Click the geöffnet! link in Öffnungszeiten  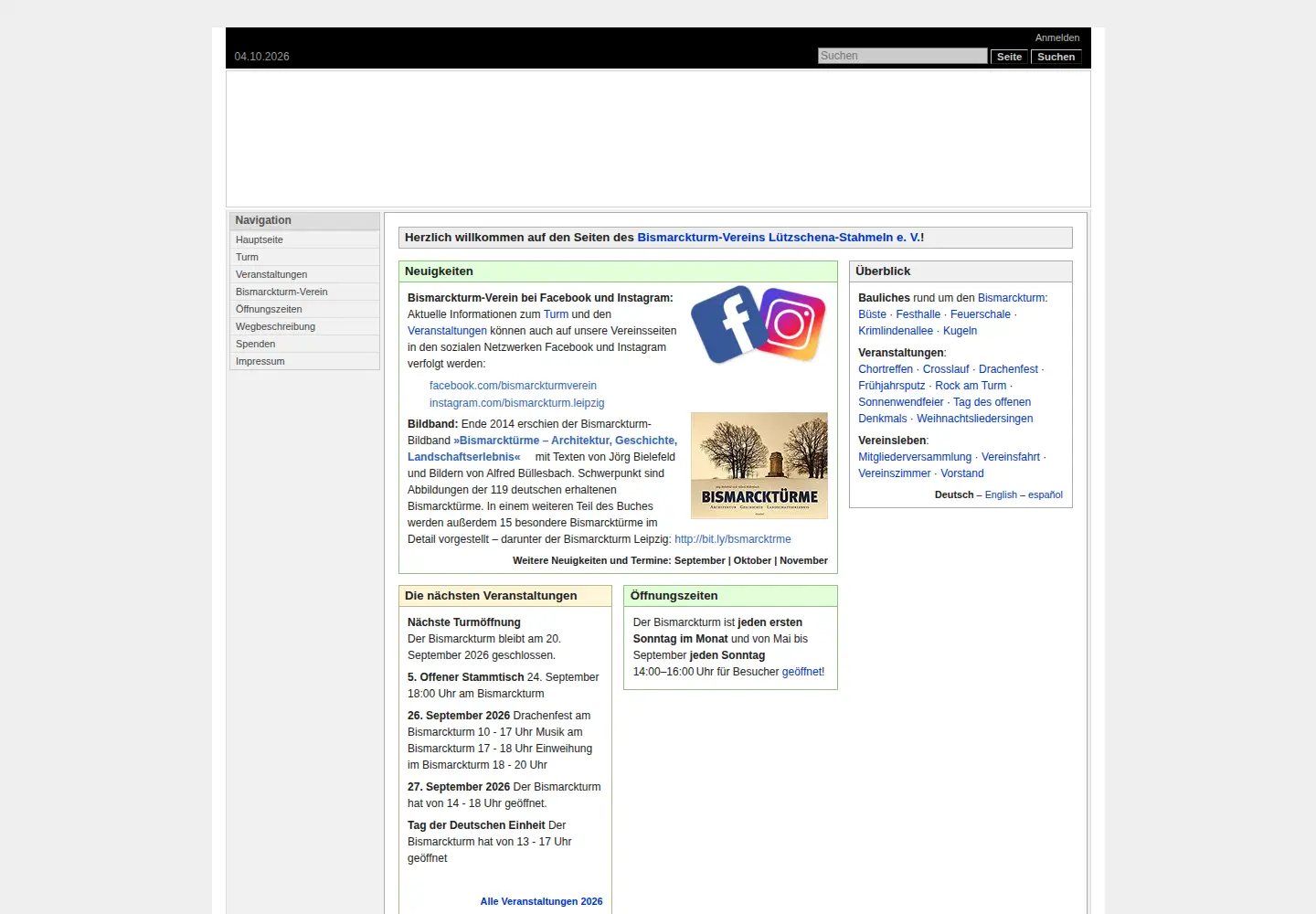pos(803,672)
